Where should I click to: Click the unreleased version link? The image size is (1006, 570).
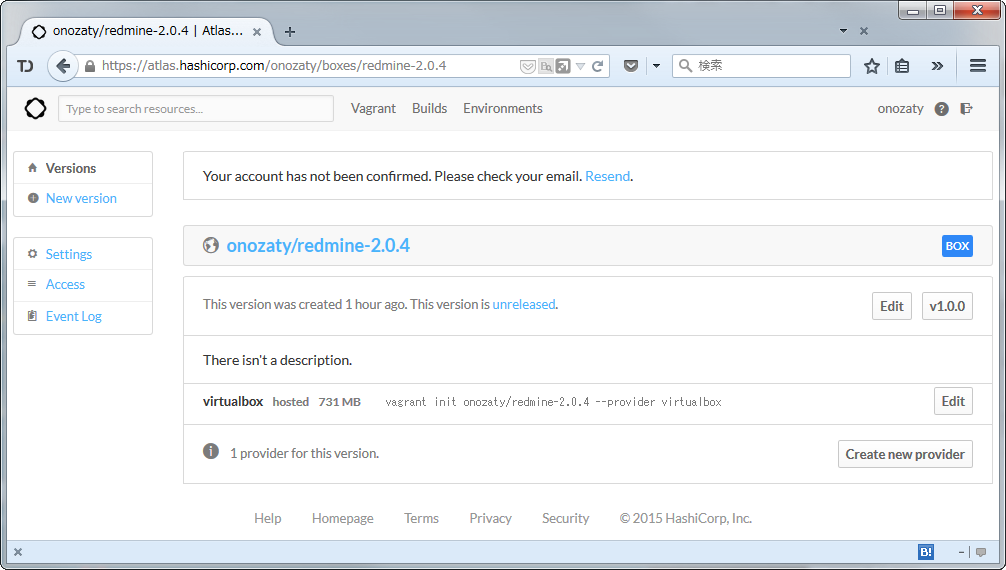click(x=524, y=304)
